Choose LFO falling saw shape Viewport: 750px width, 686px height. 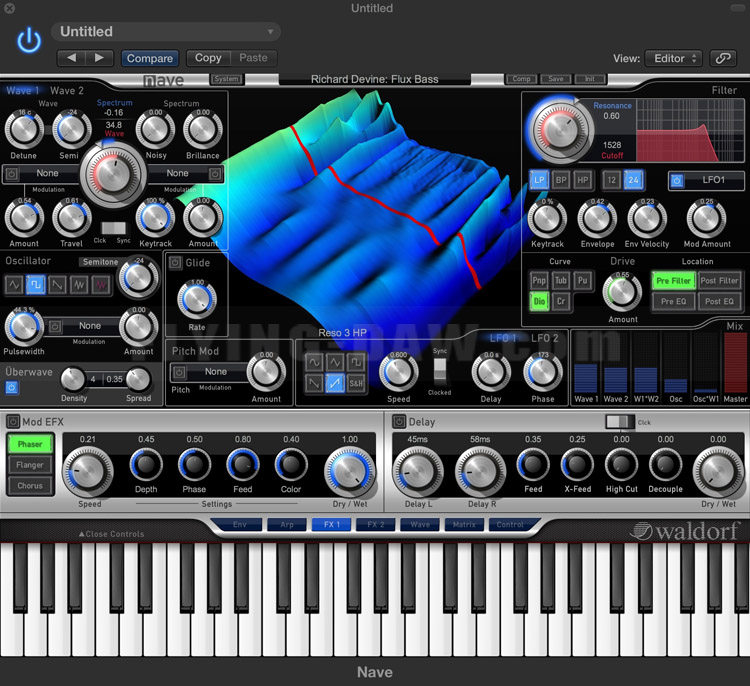click(314, 383)
